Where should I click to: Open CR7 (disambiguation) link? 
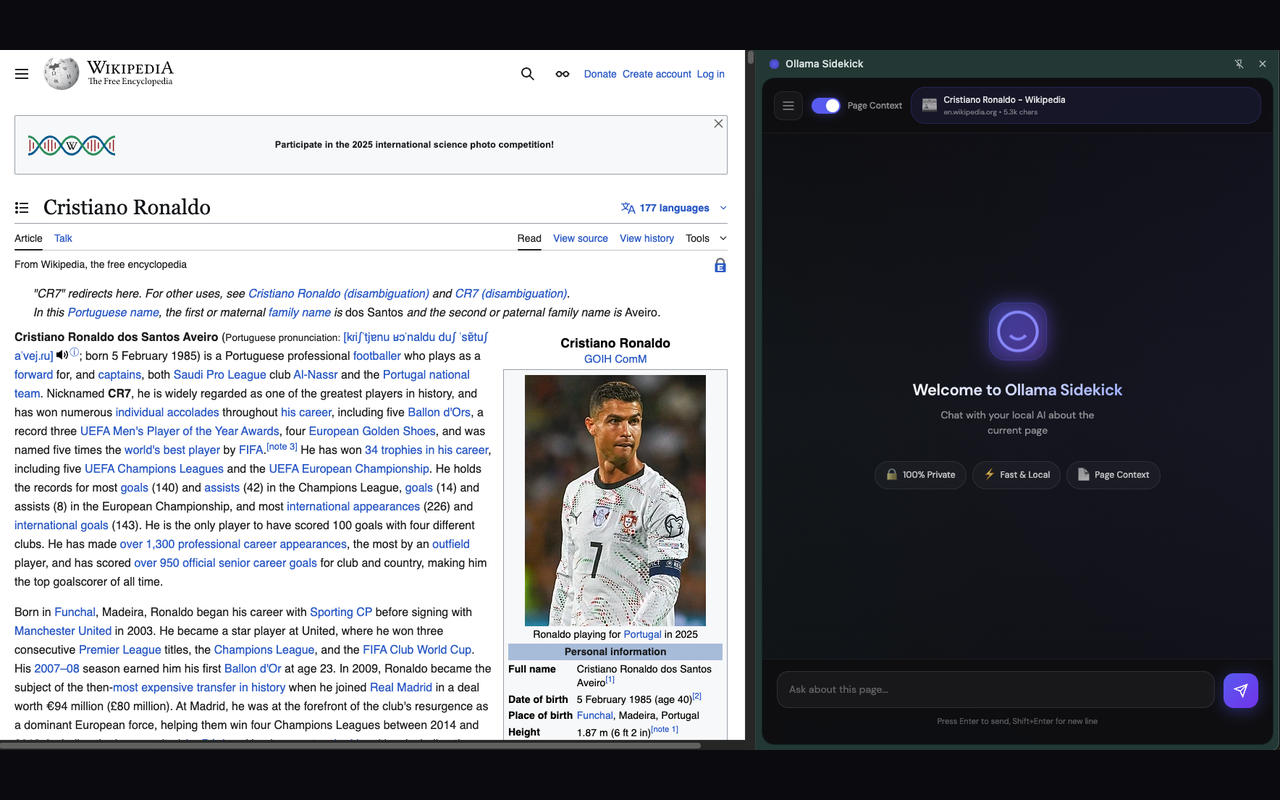click(x=511, y=294)
